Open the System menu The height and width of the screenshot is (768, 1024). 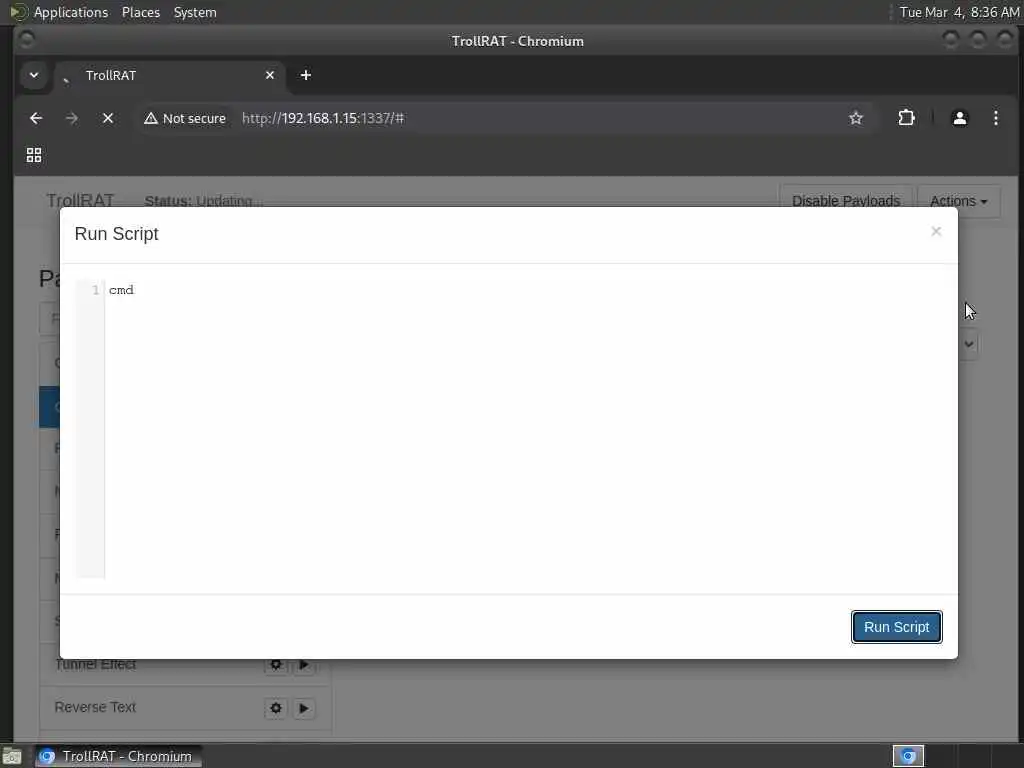(195, 12)
